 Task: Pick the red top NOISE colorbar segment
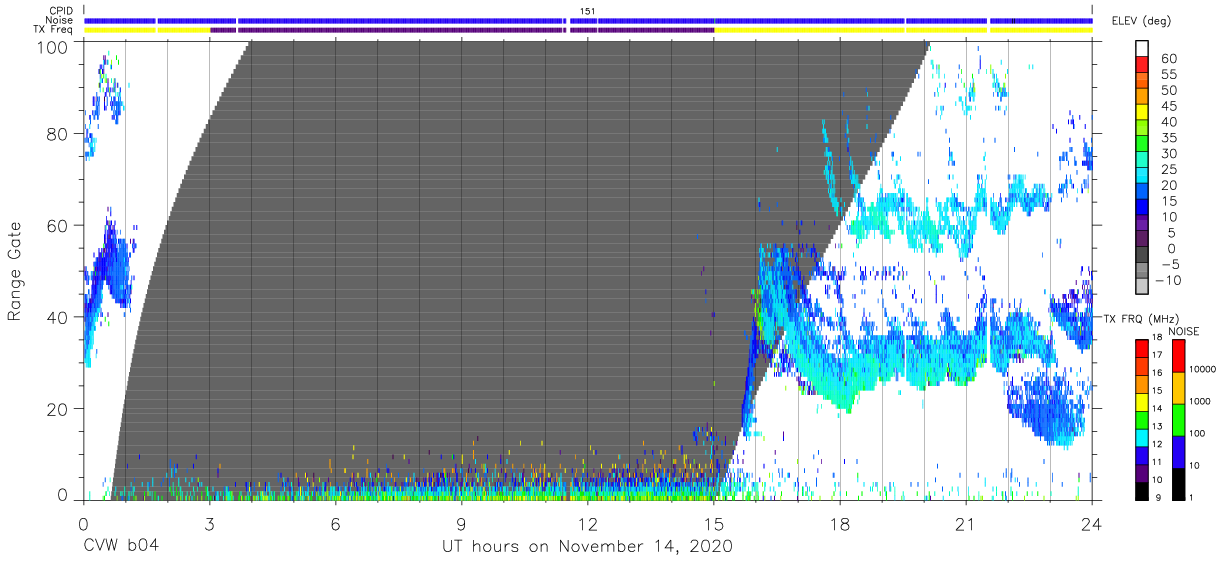pyautogui.click(x=1179, y=356)
